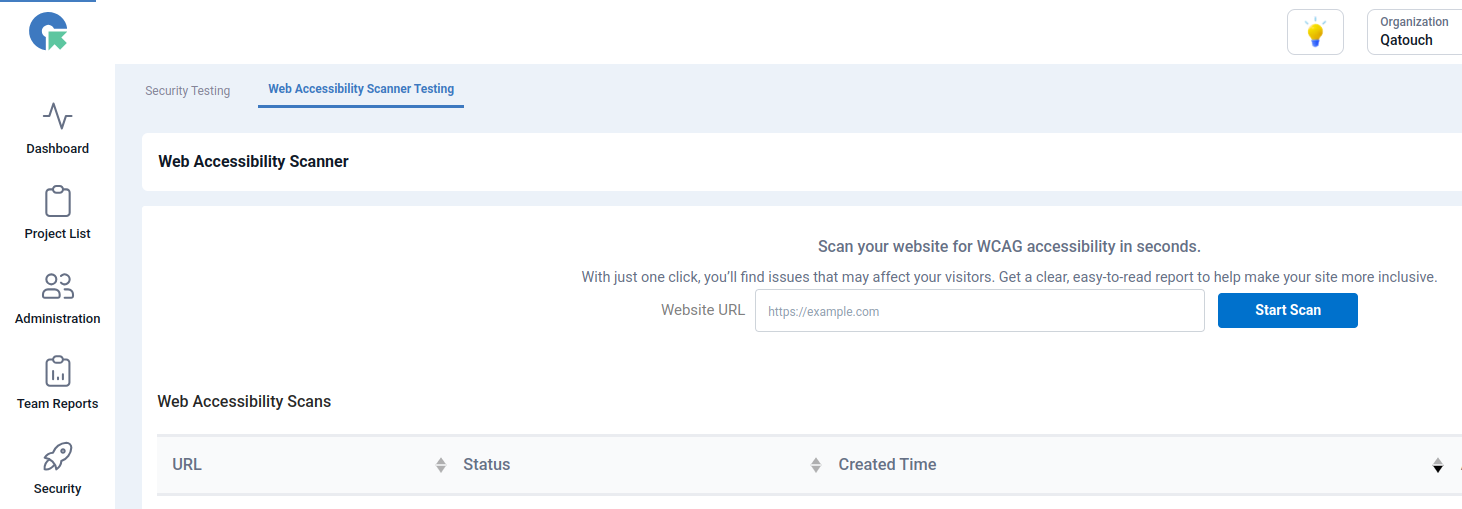Click the Website URL field label
1462x509 pixels.
702,310
